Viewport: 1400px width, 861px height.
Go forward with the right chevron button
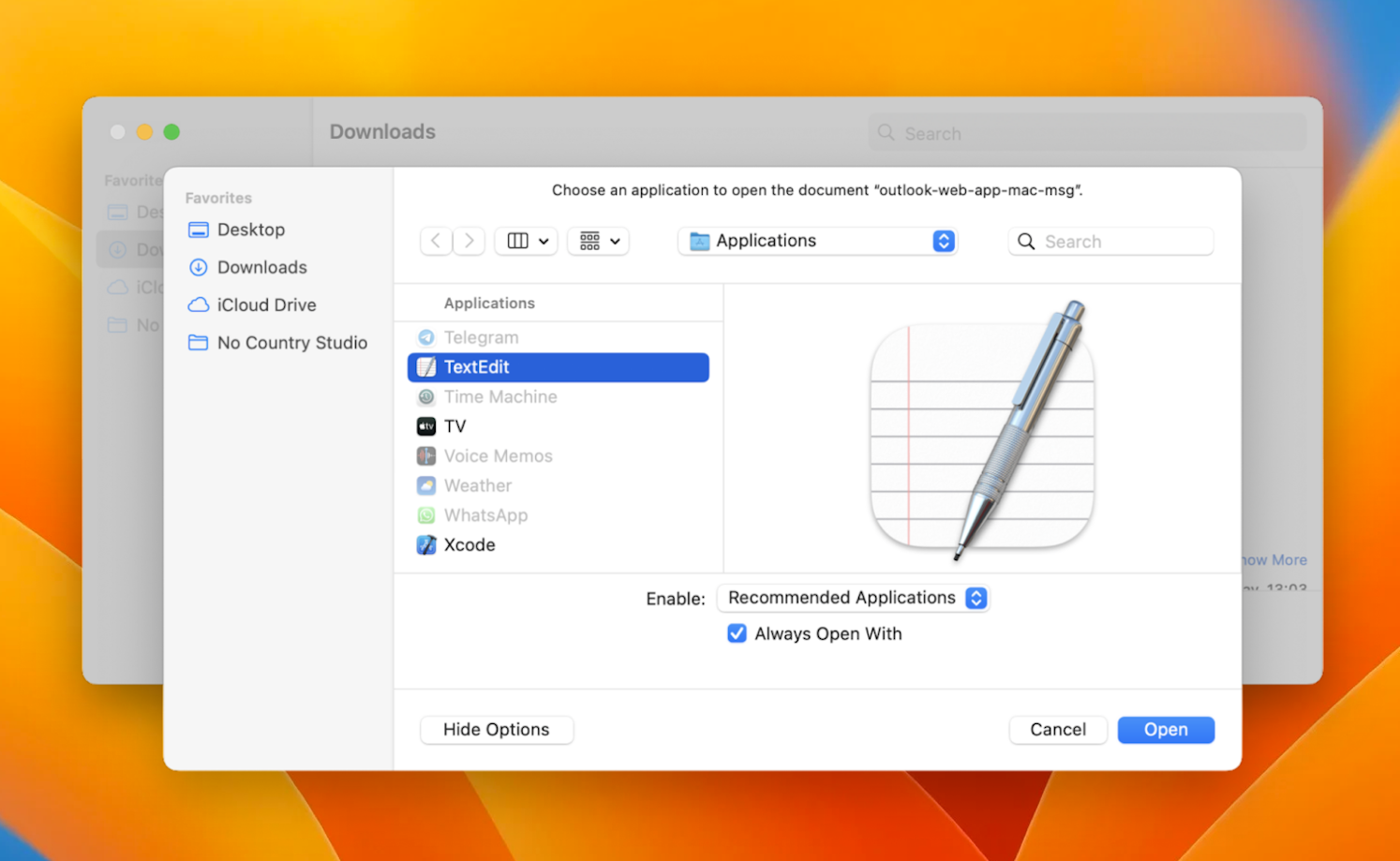pos(469,241)
